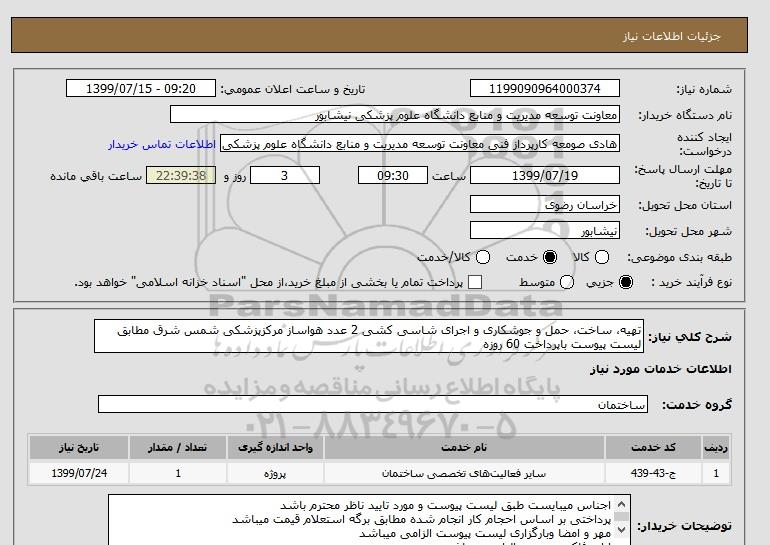Viewport: 770px width, 545px height.
Task: Click the response deadline date 1399/07/19 field
Action: pyautogui.click(x=545, y=175)
